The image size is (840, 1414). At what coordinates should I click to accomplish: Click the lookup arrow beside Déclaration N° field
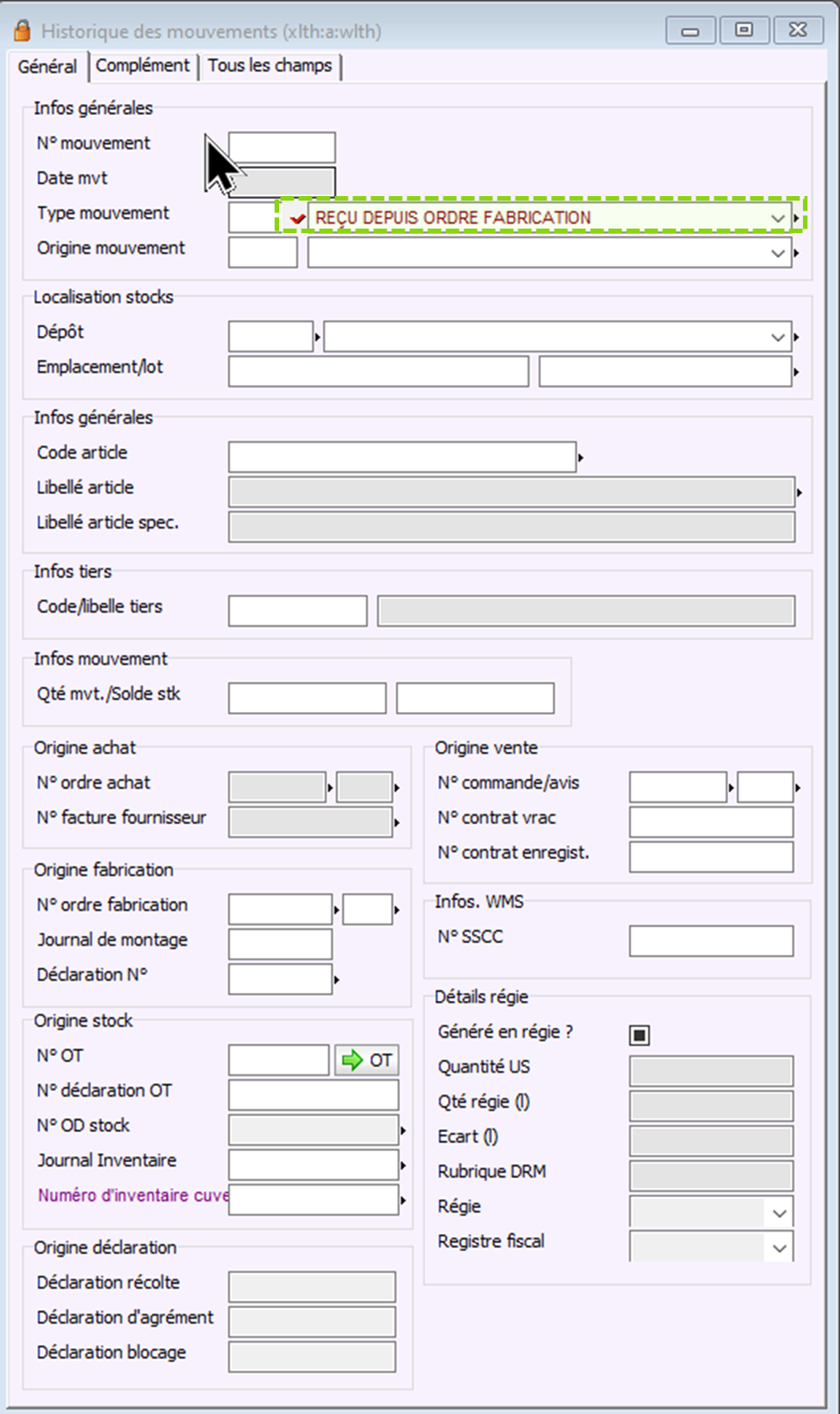[337, 979]
